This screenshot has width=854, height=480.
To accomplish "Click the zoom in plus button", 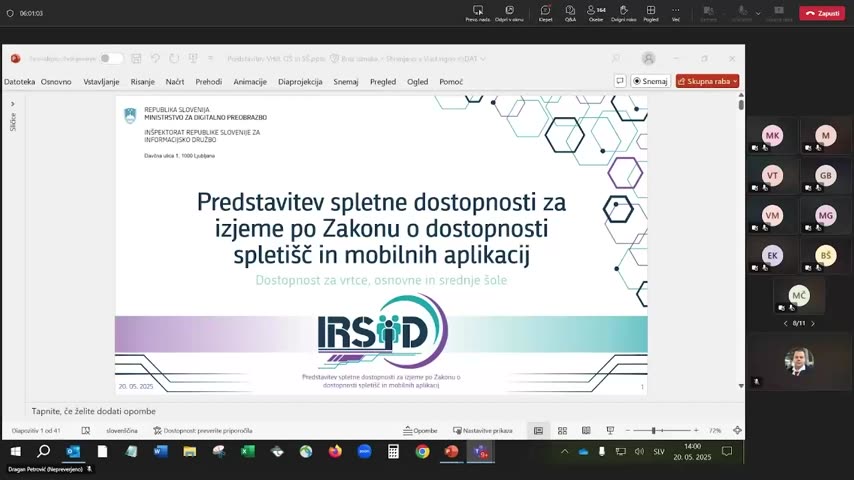I will click(x=696, y=430).
